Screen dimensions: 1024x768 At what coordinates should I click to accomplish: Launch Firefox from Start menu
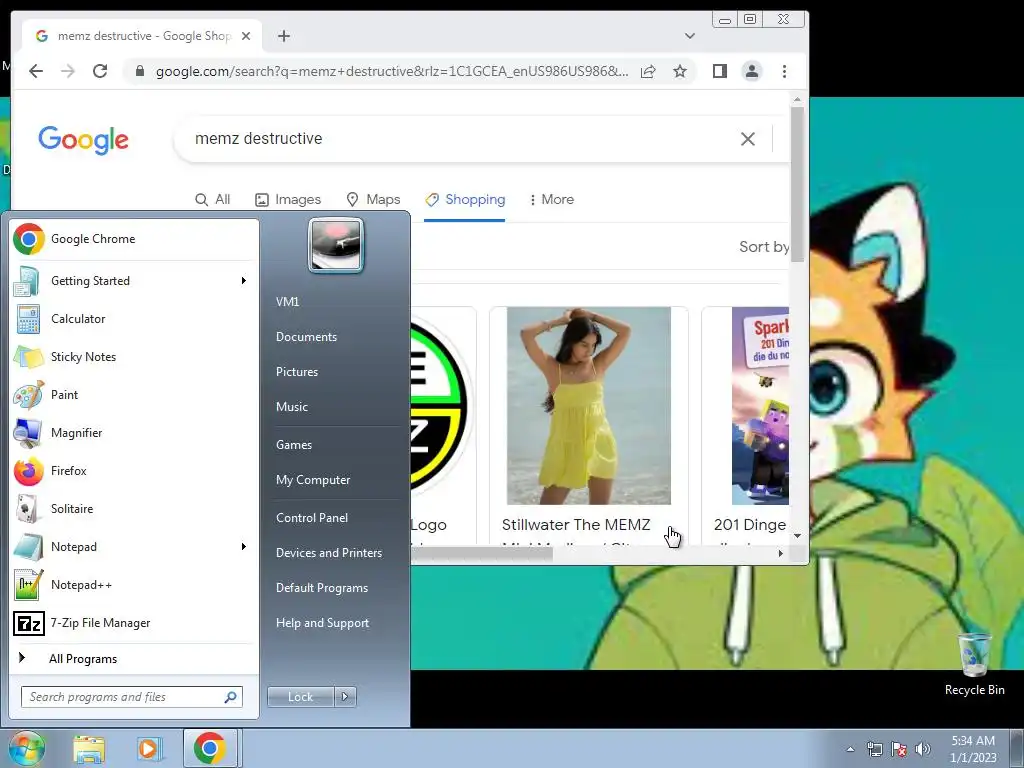pyautogui.click(x=134, y=471)
